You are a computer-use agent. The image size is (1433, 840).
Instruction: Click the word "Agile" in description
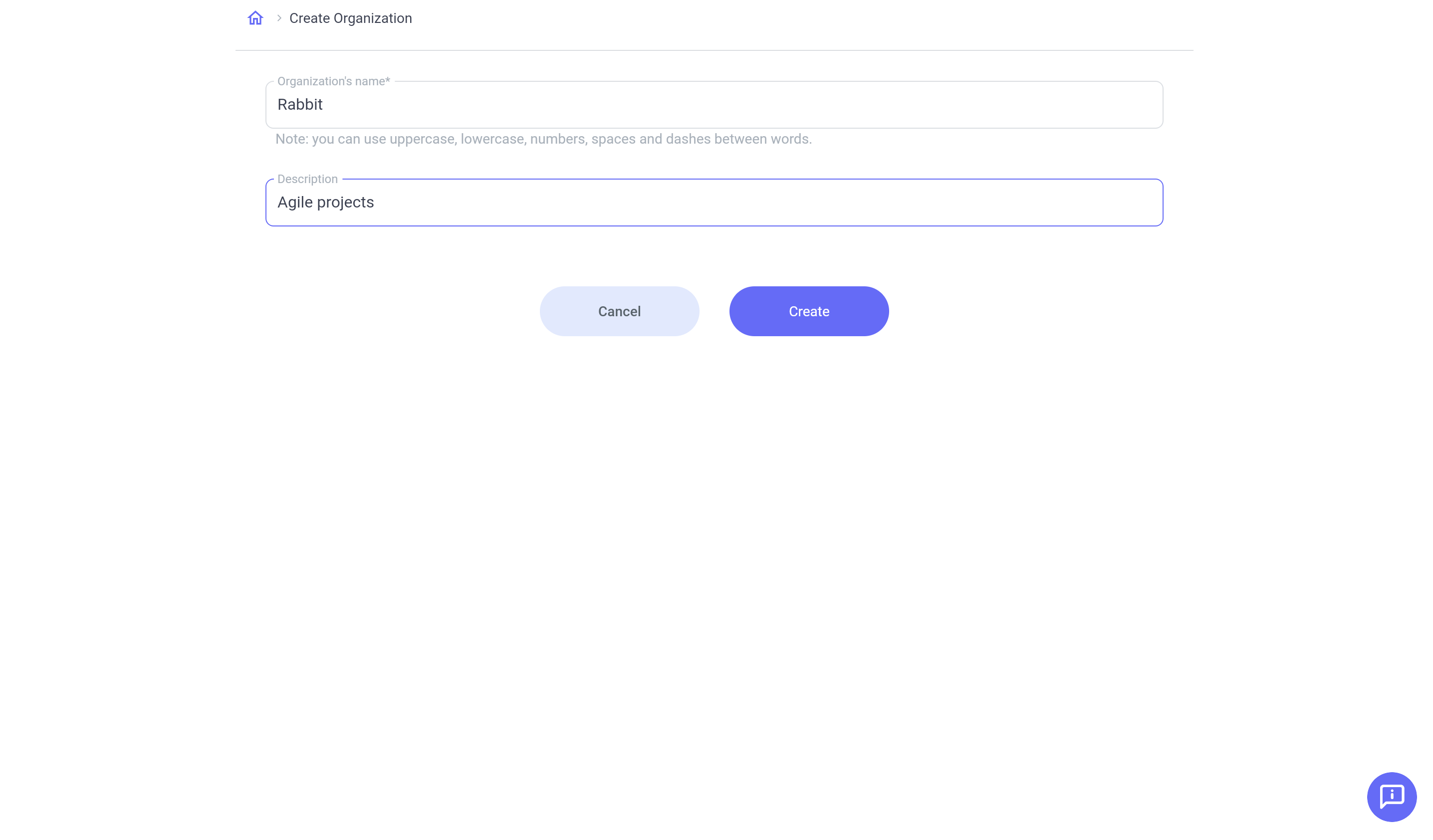coord(294,203)
